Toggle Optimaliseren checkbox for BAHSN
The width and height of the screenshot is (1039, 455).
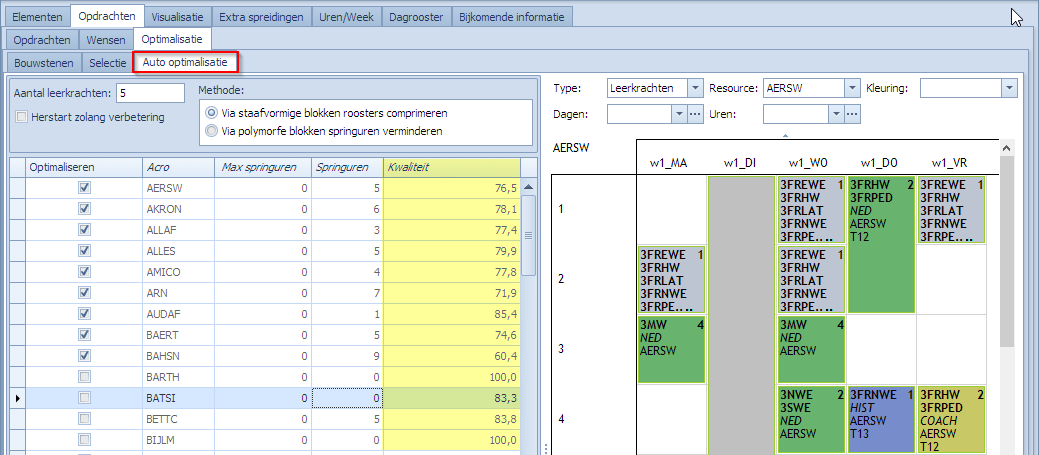(x=84, y=356)
